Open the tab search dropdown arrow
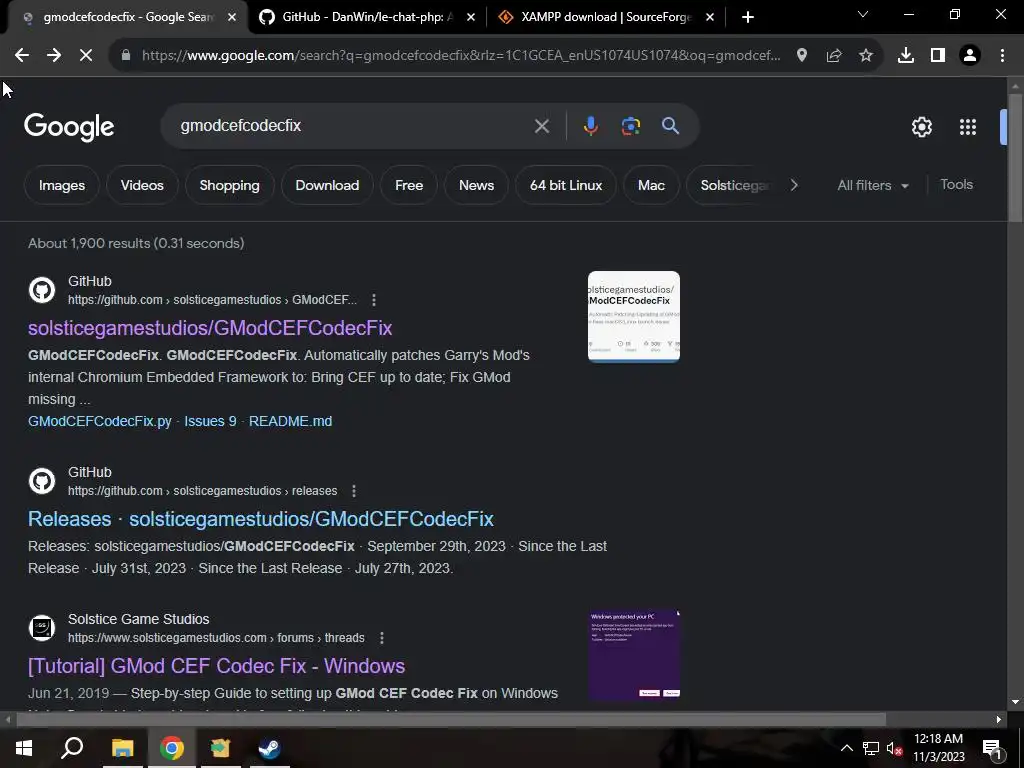Image resolution: width=1024 pixels, height=768 pixels. [x=863, y=14]
